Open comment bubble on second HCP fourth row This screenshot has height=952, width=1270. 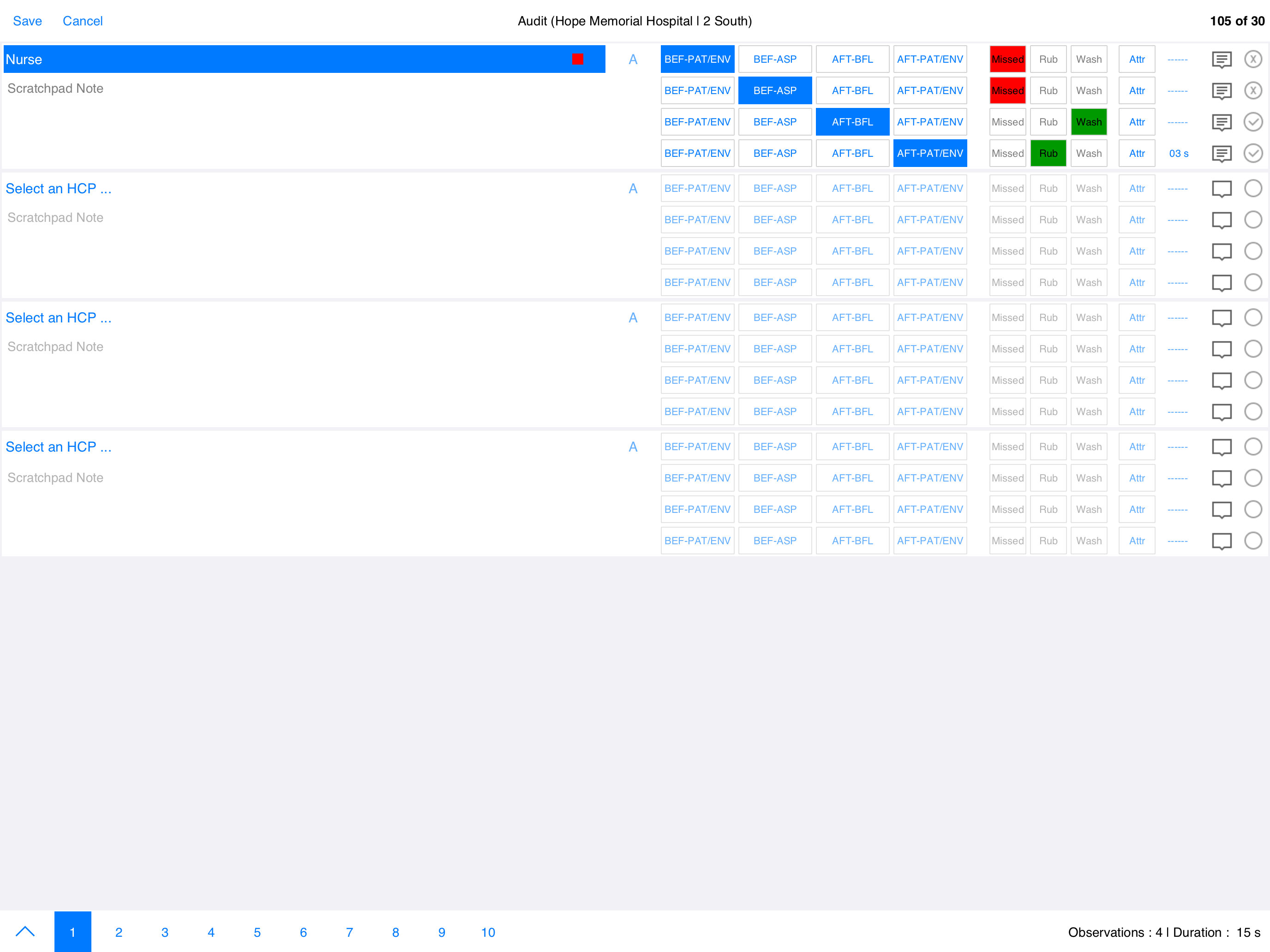pyautogui.click(x=1221, y=283)
